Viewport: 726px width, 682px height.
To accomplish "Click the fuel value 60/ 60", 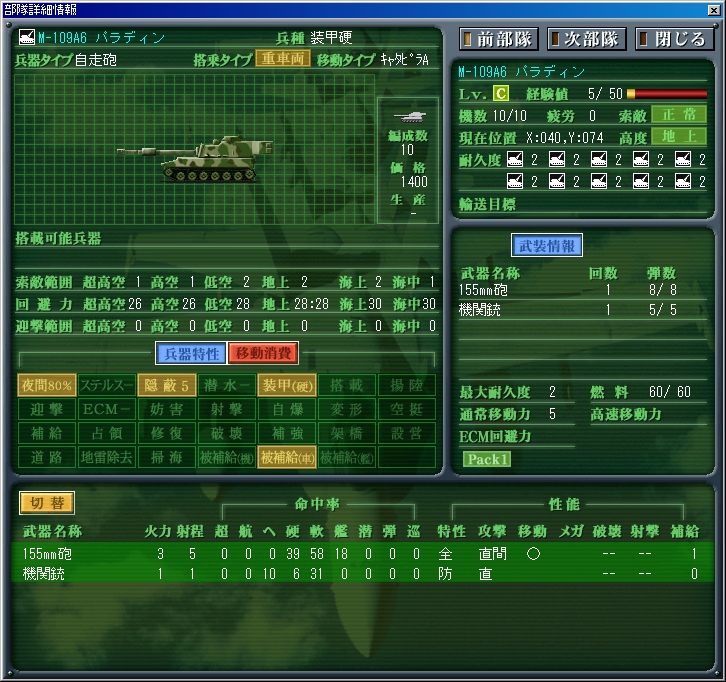I will [670, 392].
